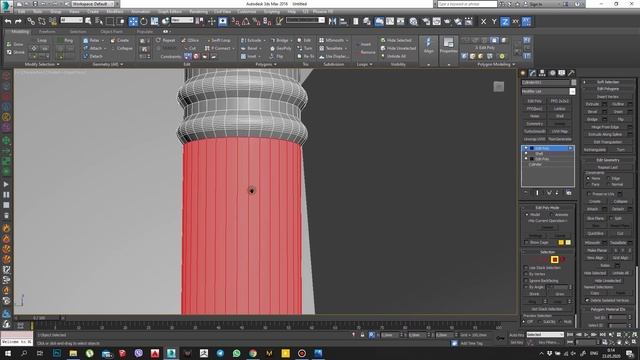Enable the Preserve UVs checkbox
Screen dimensions: 640x360
click(x=589, y=194)
